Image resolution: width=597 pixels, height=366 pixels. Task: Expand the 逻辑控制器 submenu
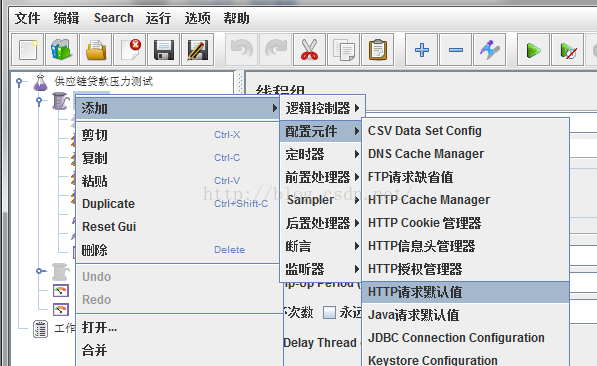322,108
